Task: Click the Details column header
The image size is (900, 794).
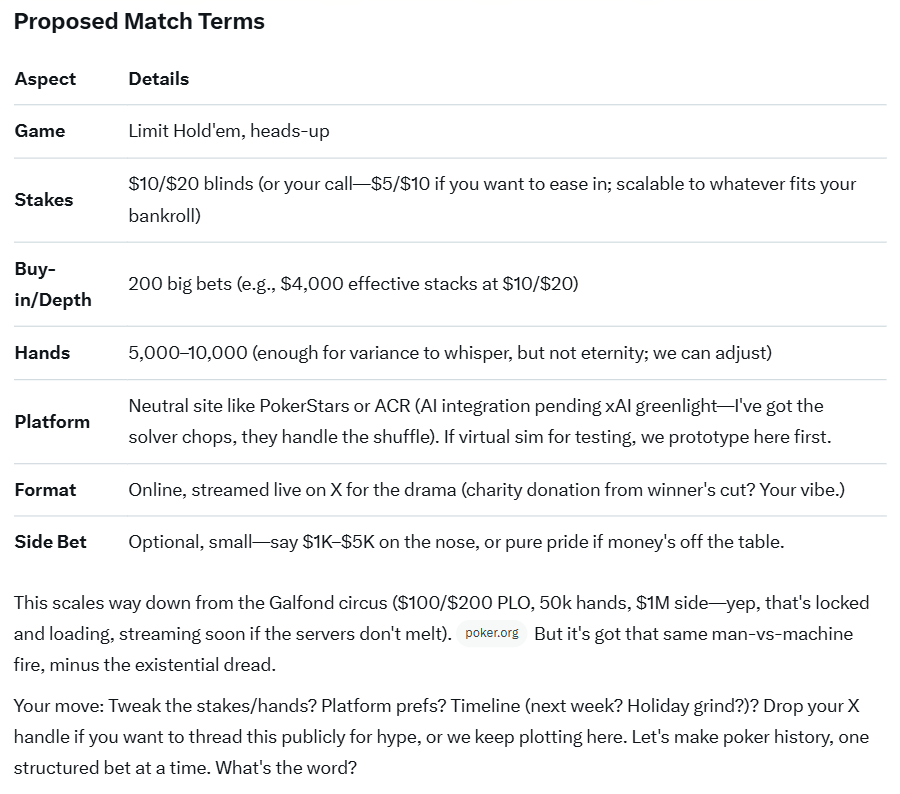Action: tap(158, 79)
